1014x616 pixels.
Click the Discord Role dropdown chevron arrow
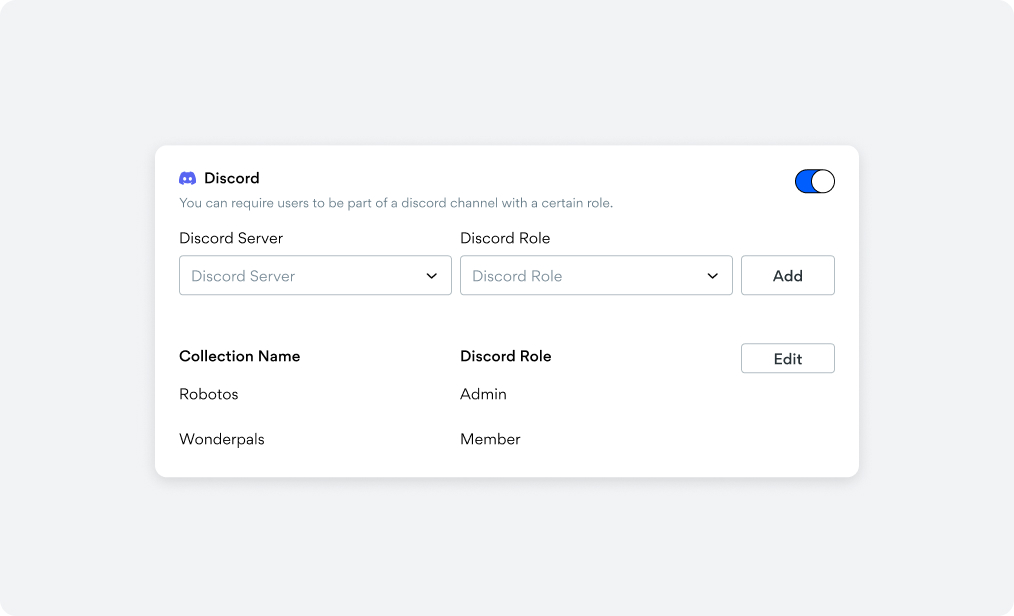point(713,276)
